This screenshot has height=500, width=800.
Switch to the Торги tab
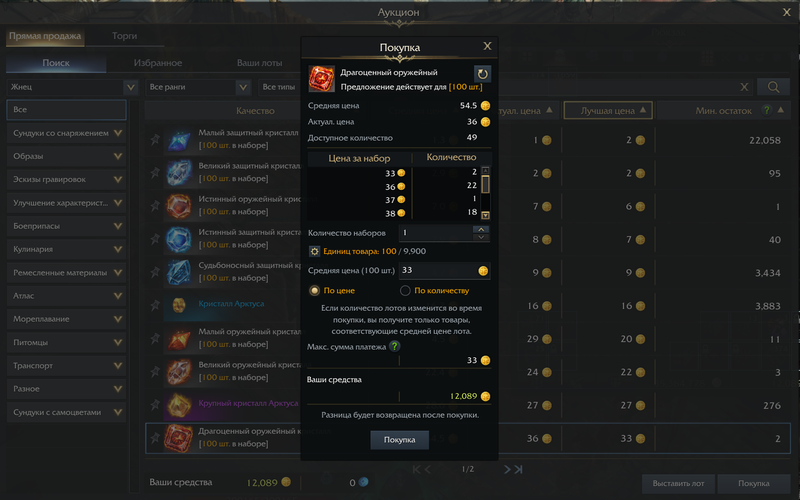coord(124,36)
